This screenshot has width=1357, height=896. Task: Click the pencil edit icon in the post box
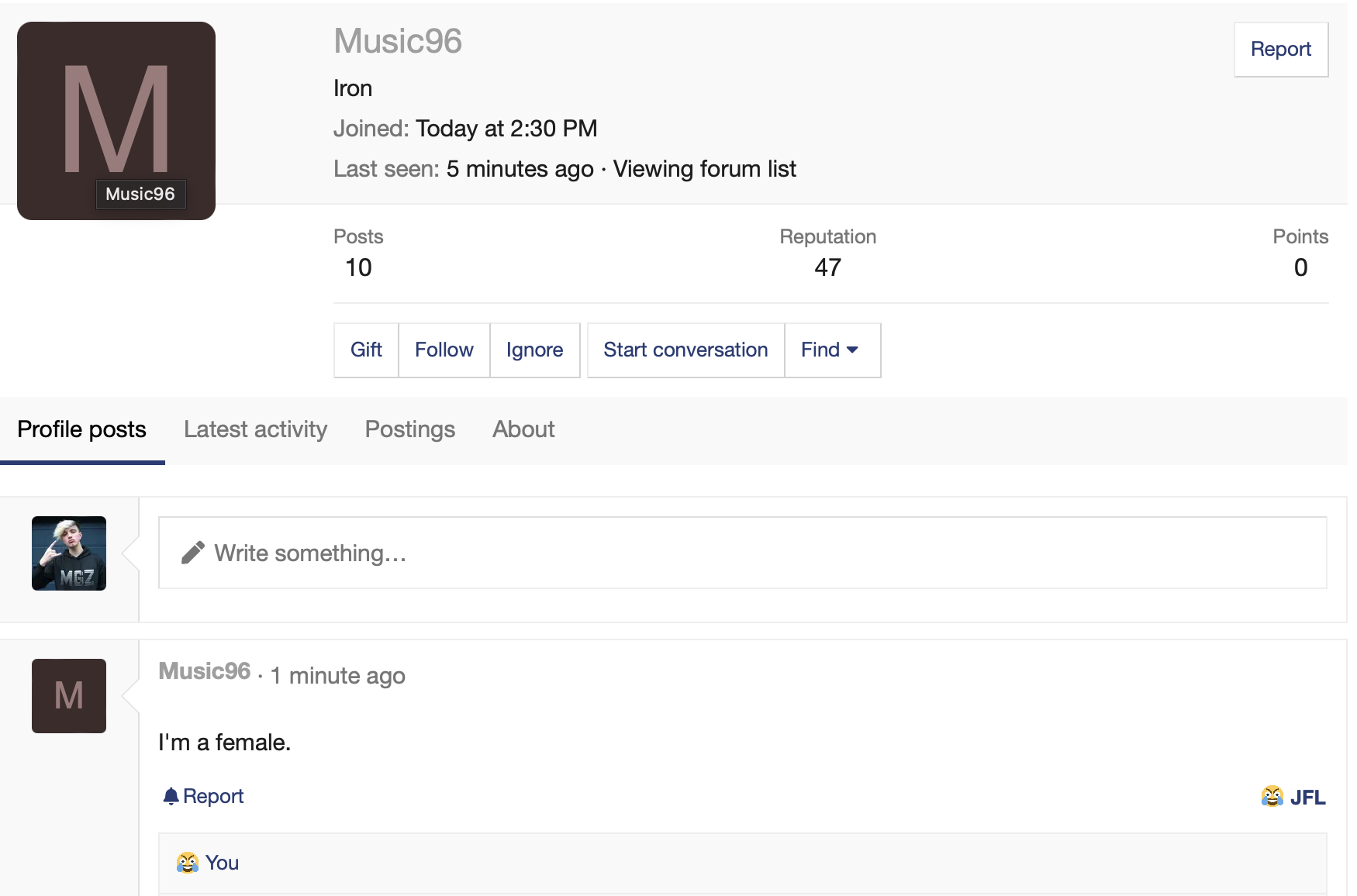pyautogui.click(x=194, y=553)
